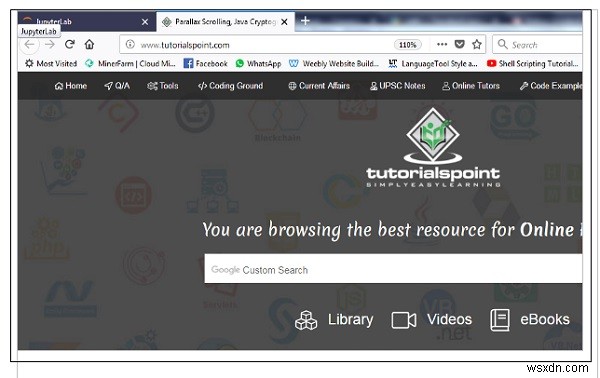Show site information icon in address bar
Screen dimensions: 600x378
130,44
